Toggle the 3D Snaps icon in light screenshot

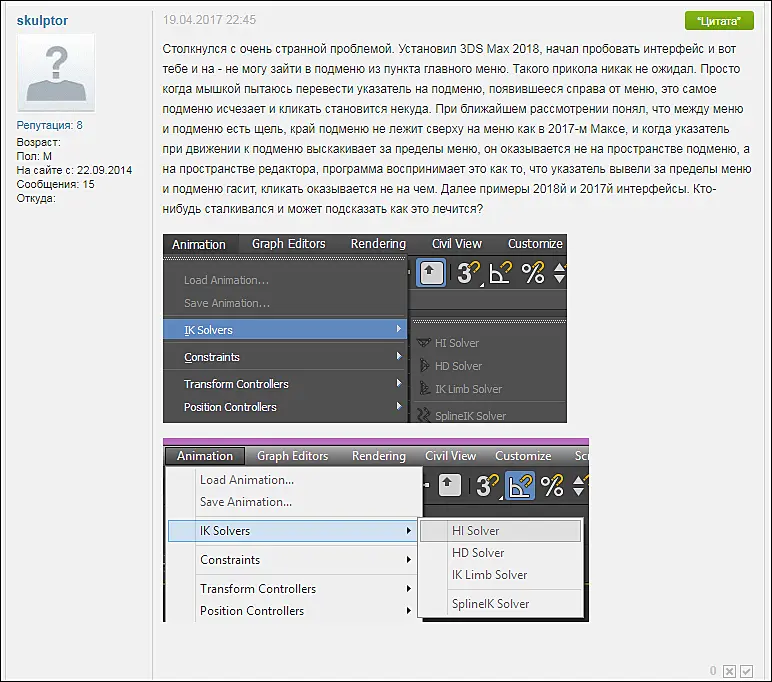coord(487,486)
